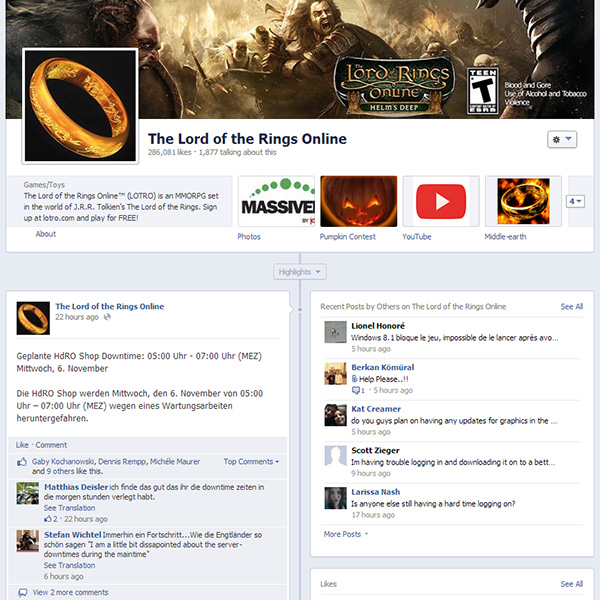
Task: Open Lionel's Windows 8.1 bloque le jeu post
Action: click(x=455, y=338)
